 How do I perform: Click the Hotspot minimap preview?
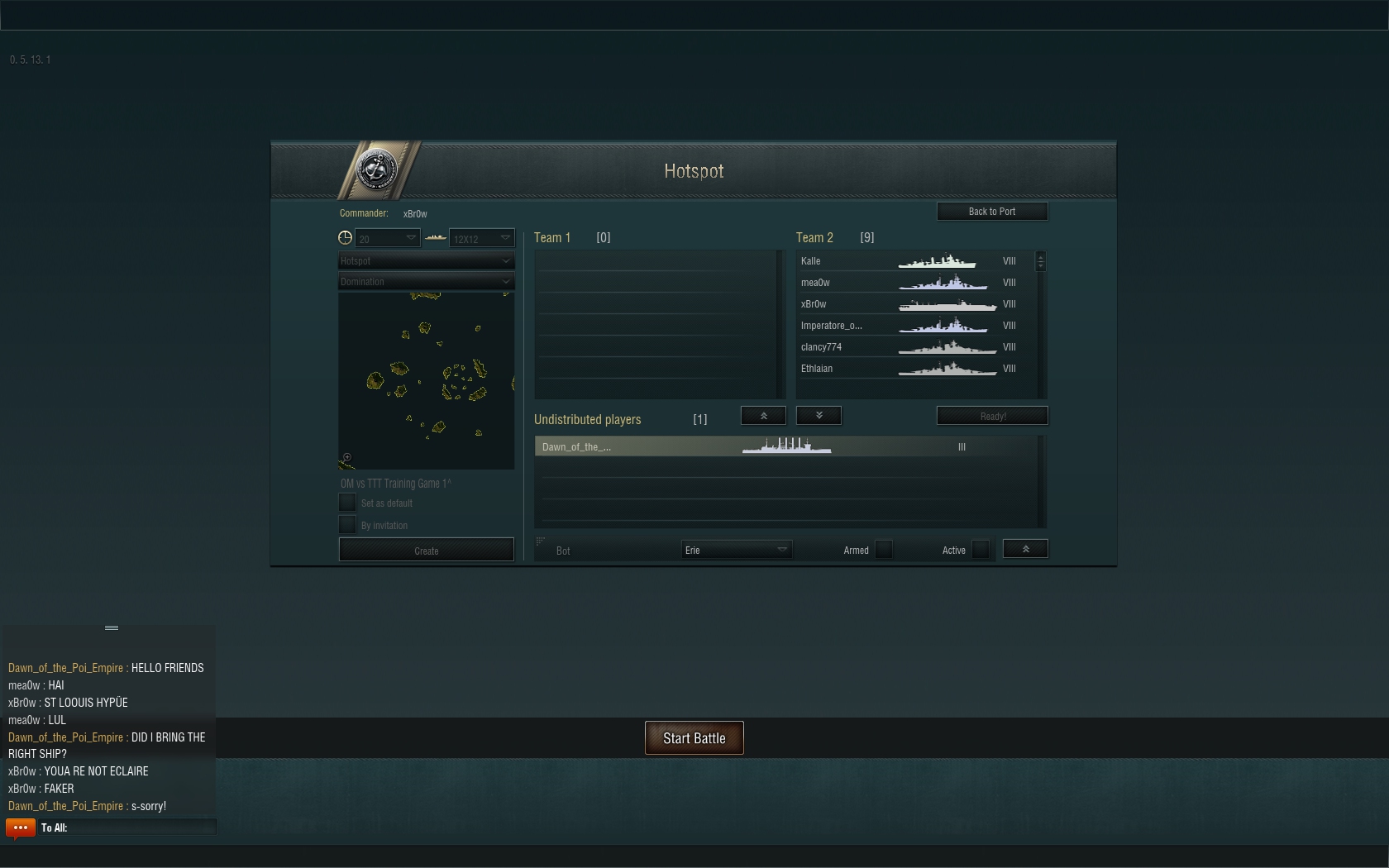[x=427, y=380]
